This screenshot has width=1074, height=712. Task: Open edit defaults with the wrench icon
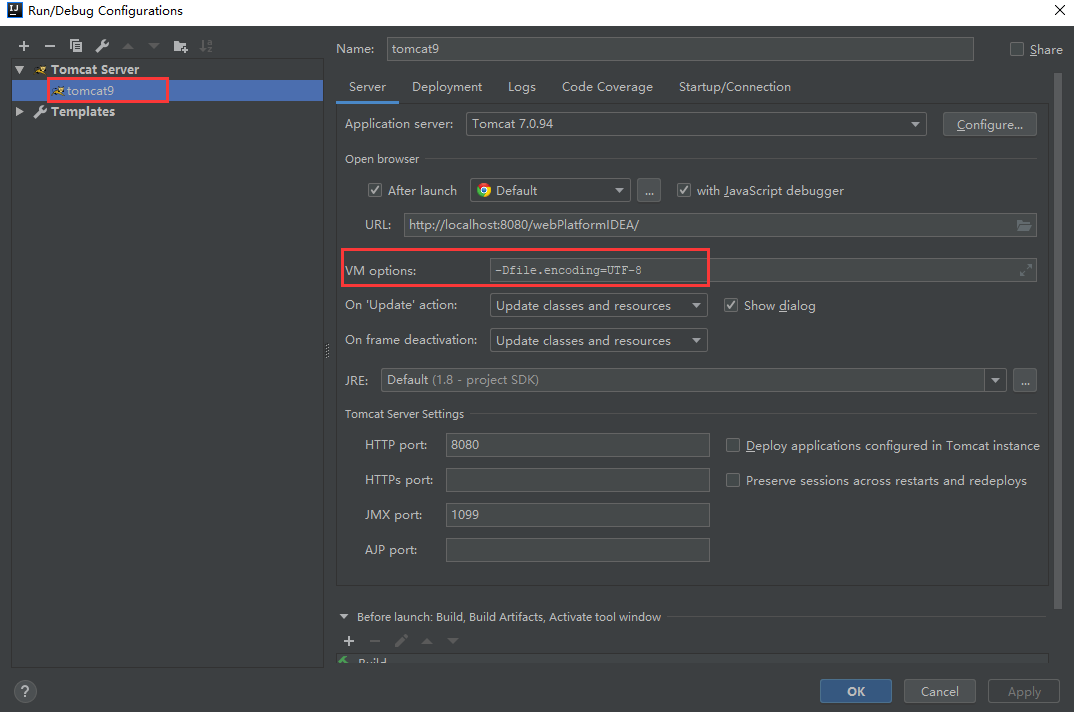click(102, 46)
